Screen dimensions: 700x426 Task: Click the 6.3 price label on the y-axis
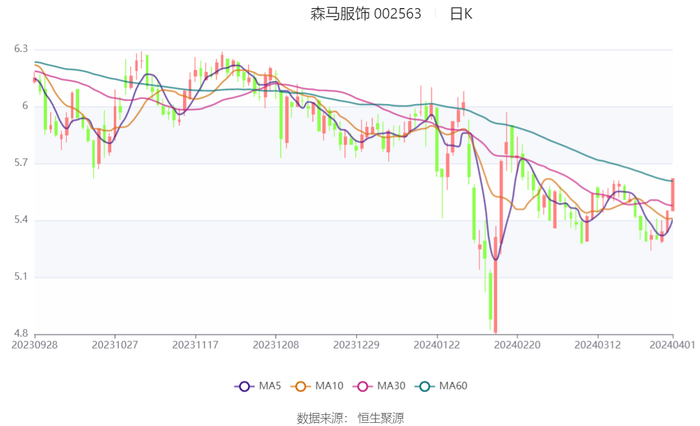pos(20,49)
